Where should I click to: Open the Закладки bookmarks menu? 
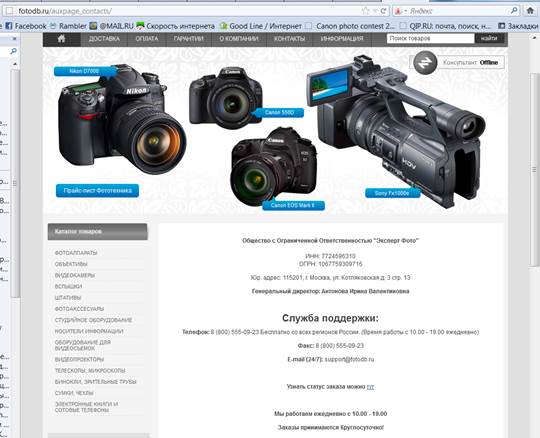(x=519, y=26)
